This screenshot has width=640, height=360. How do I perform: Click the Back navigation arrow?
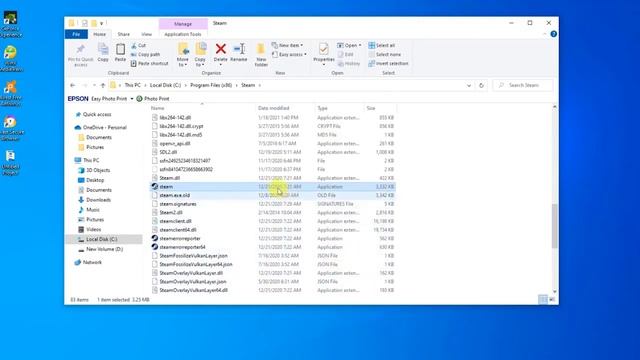tap(73, 85)
